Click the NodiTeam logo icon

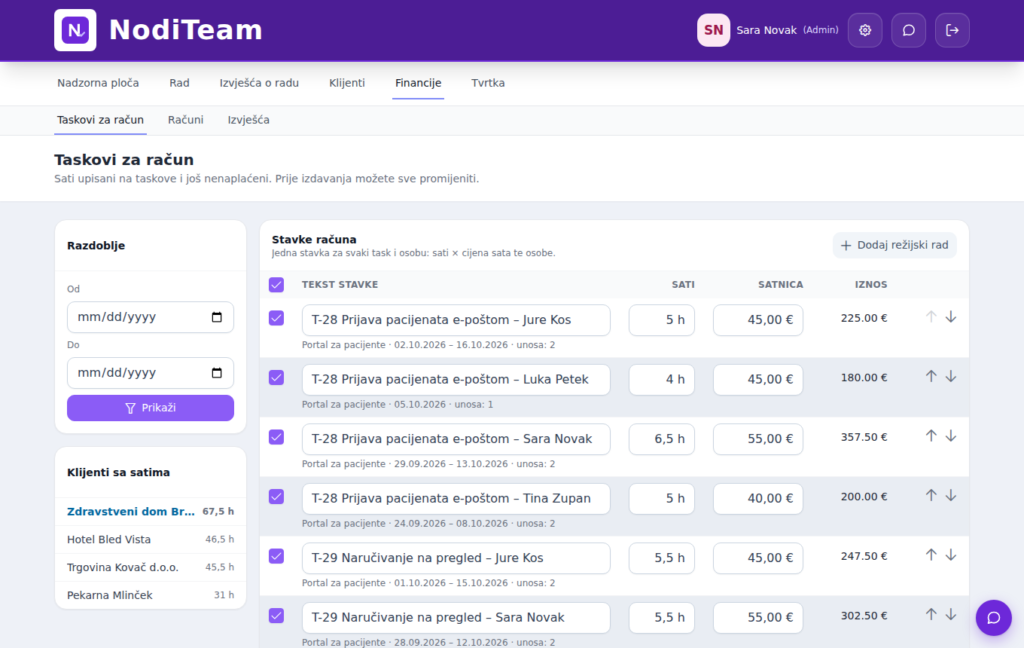tap(75, 30)
